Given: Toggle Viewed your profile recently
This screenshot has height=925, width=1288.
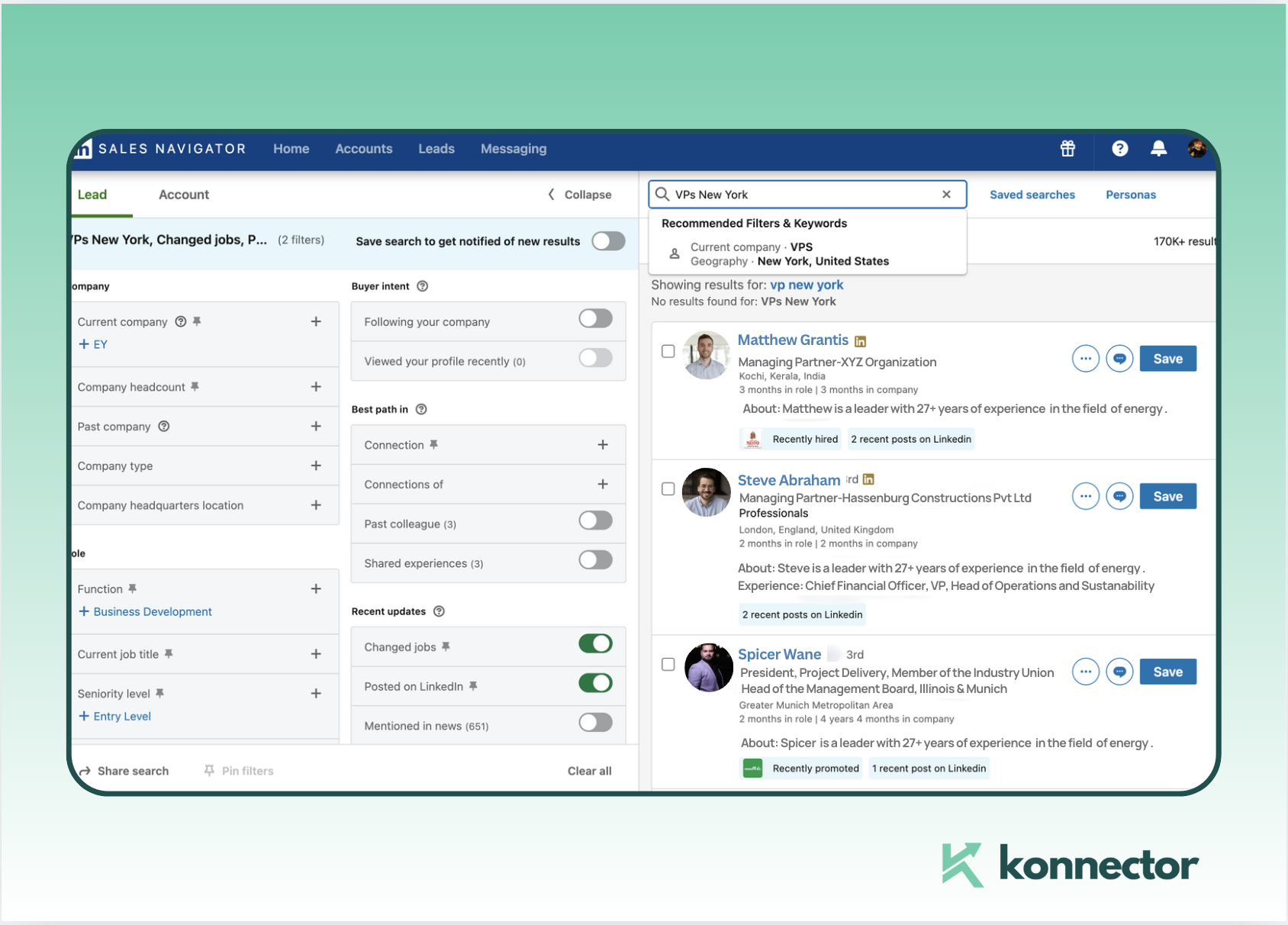Looking at the screenshot, I should [595, 358].
